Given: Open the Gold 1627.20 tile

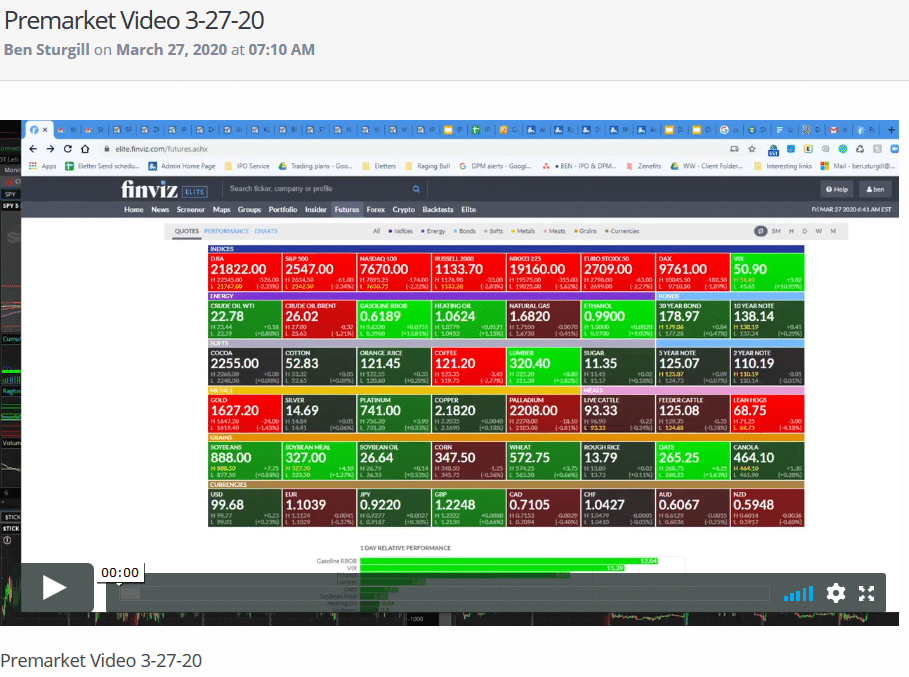Looking at the screenshot, I should click(x=245, y=413).
